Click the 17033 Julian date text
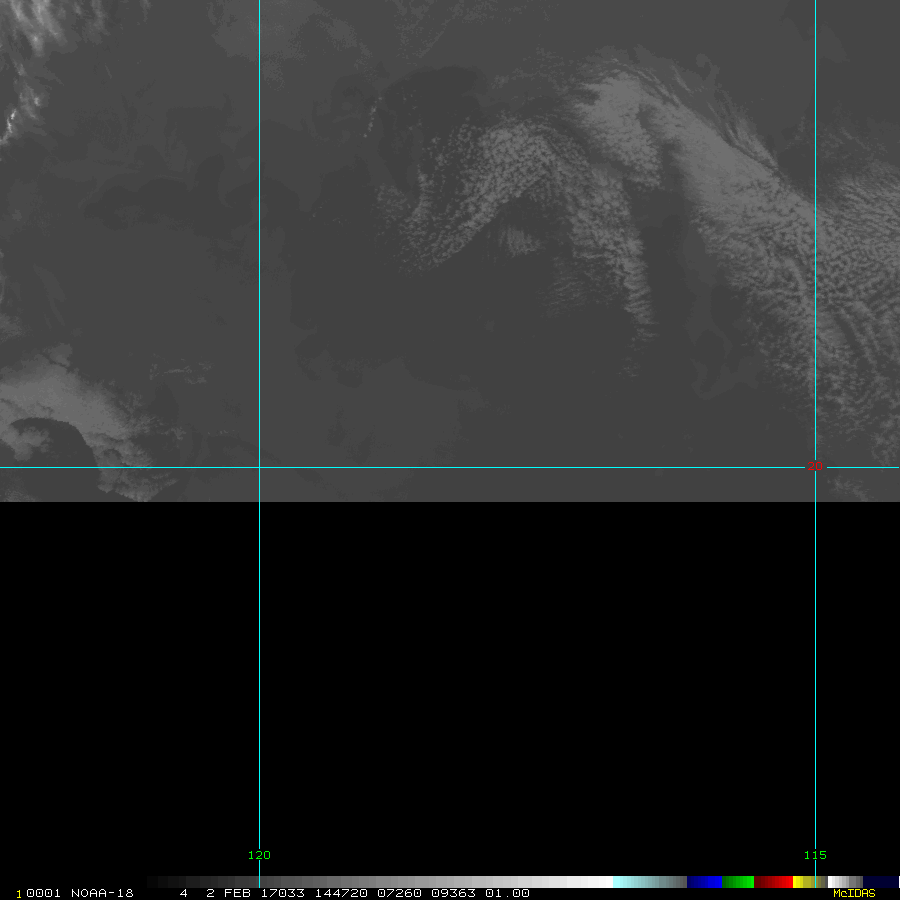 pos(282,893)
